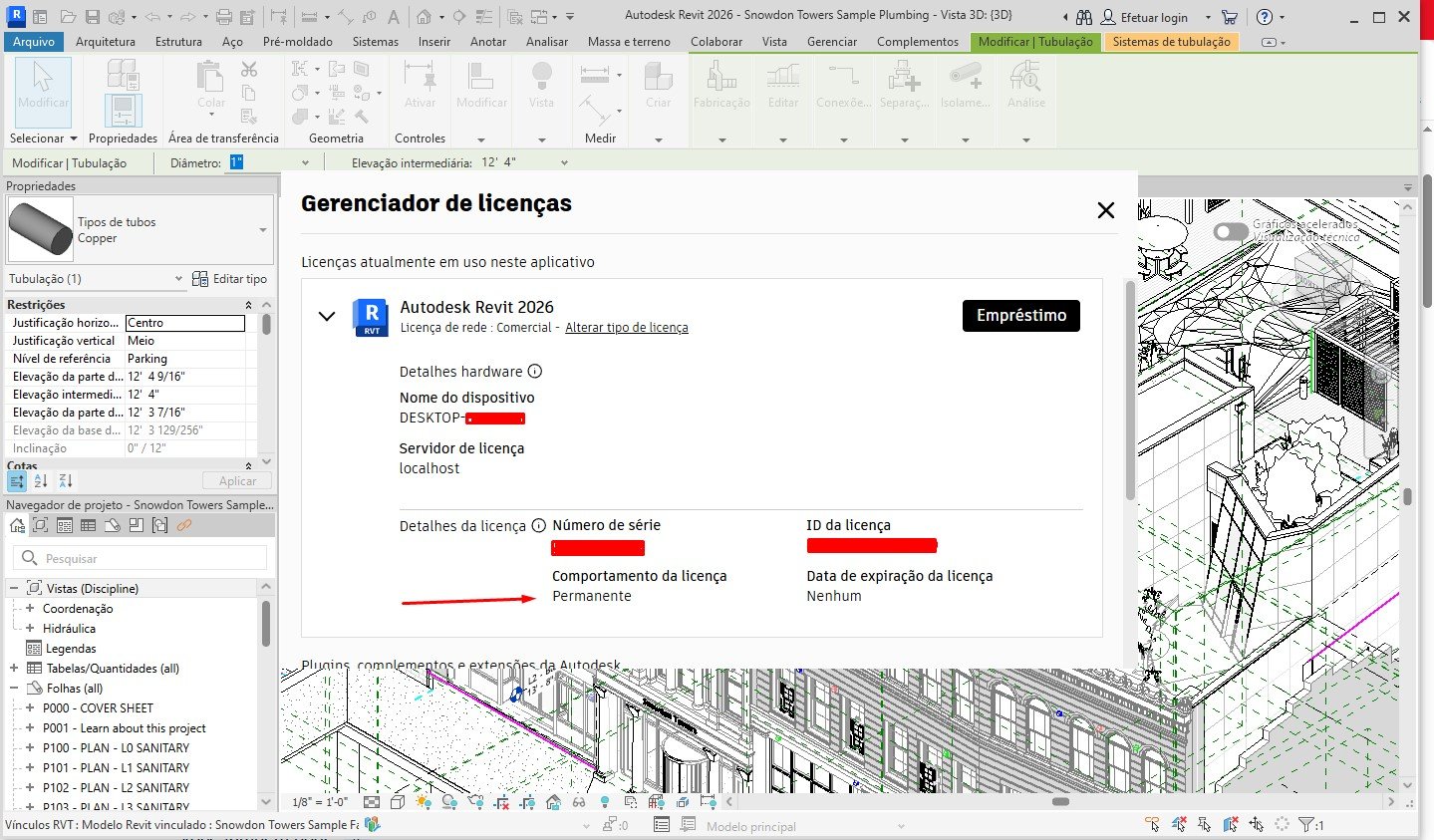Click the Análise ribbon tool

tap(1026, 86)
